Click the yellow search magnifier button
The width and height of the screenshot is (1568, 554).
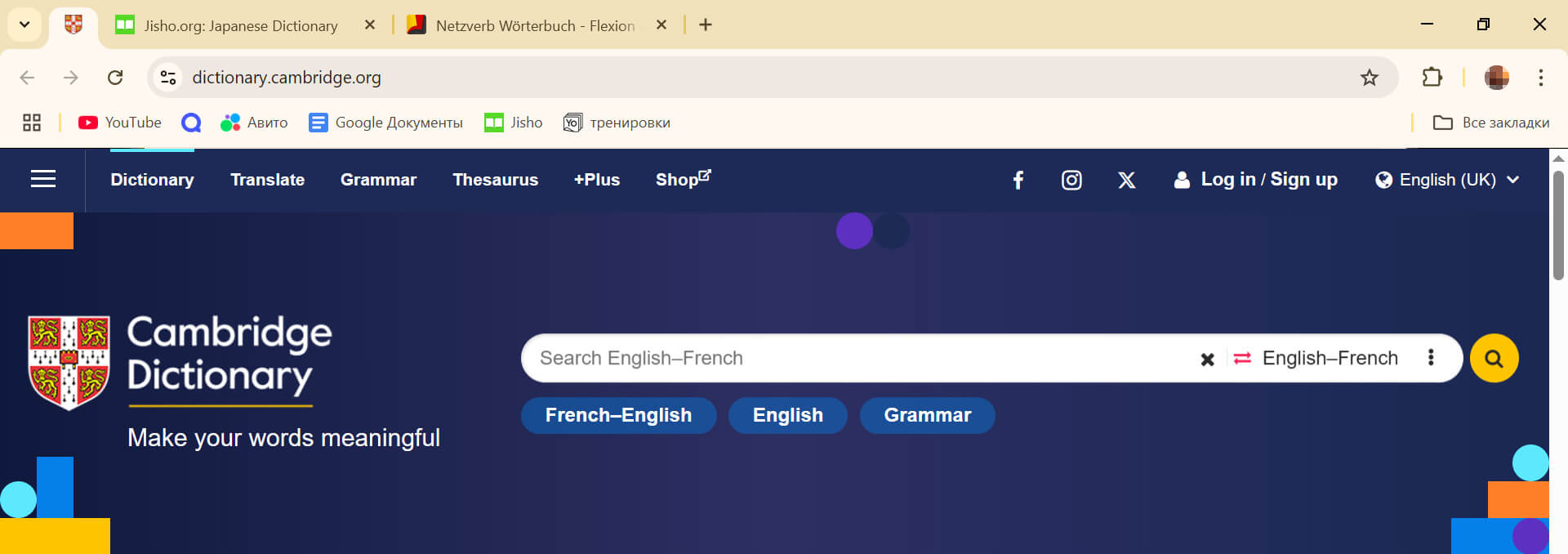[1494, 358]
